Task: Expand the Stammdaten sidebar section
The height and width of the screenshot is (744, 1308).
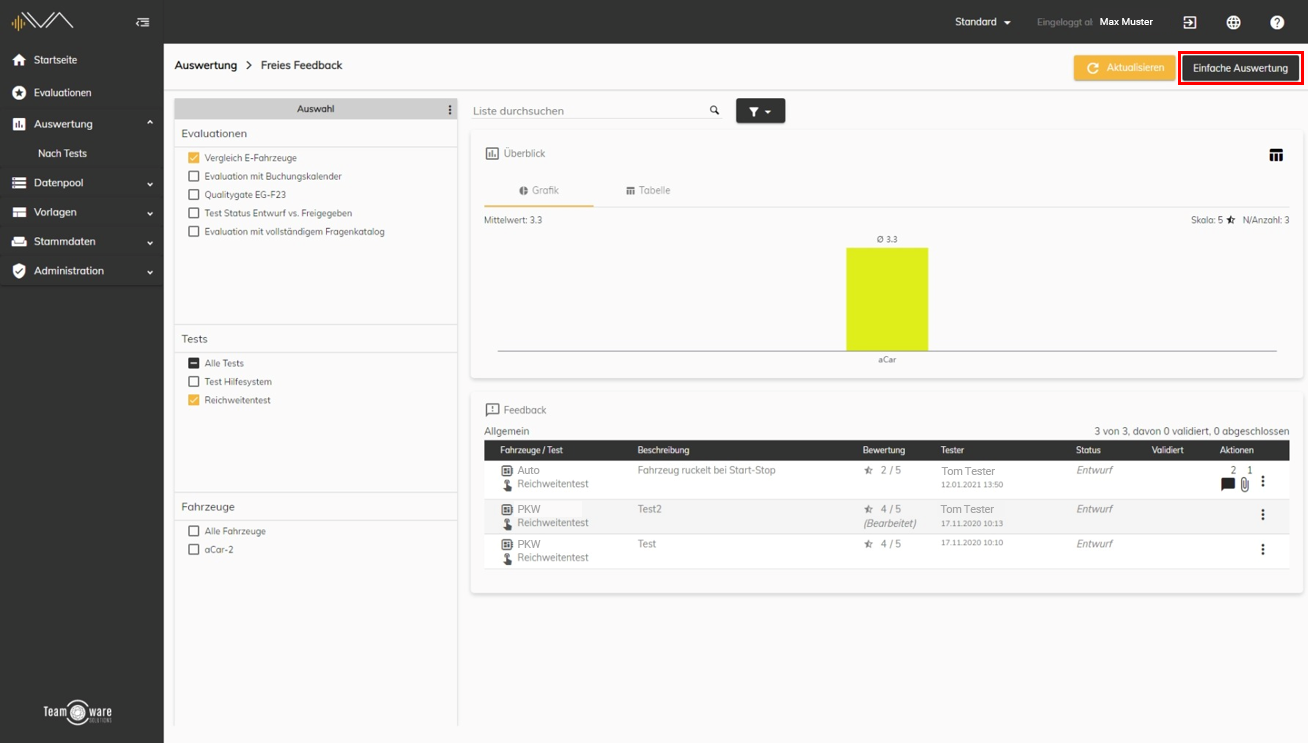Action: (150, 242)
